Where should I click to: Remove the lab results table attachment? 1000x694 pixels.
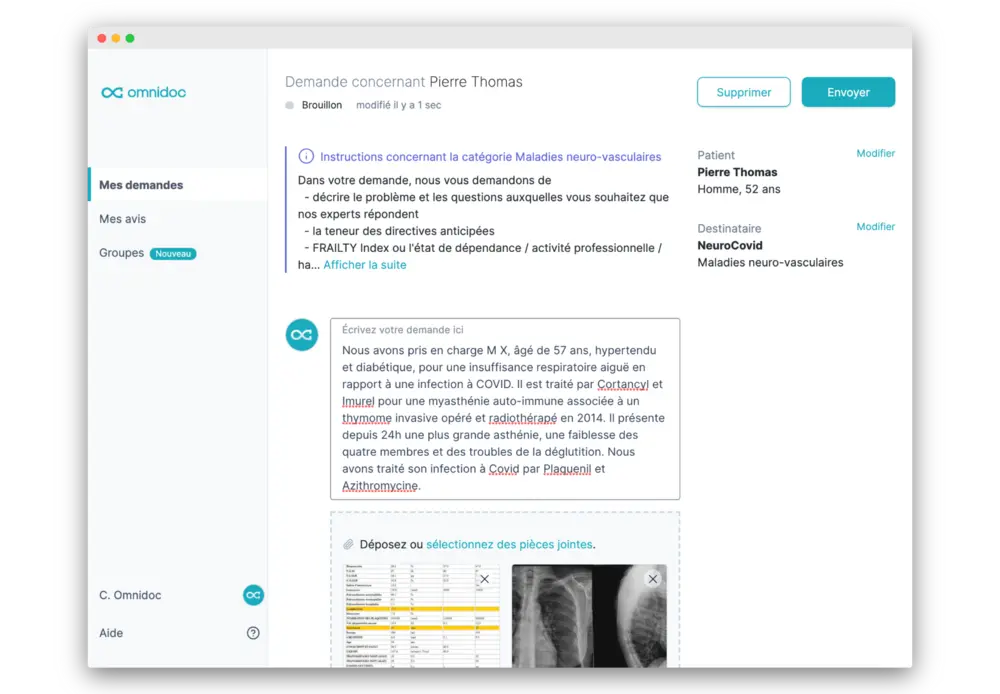tap(484, 579)
